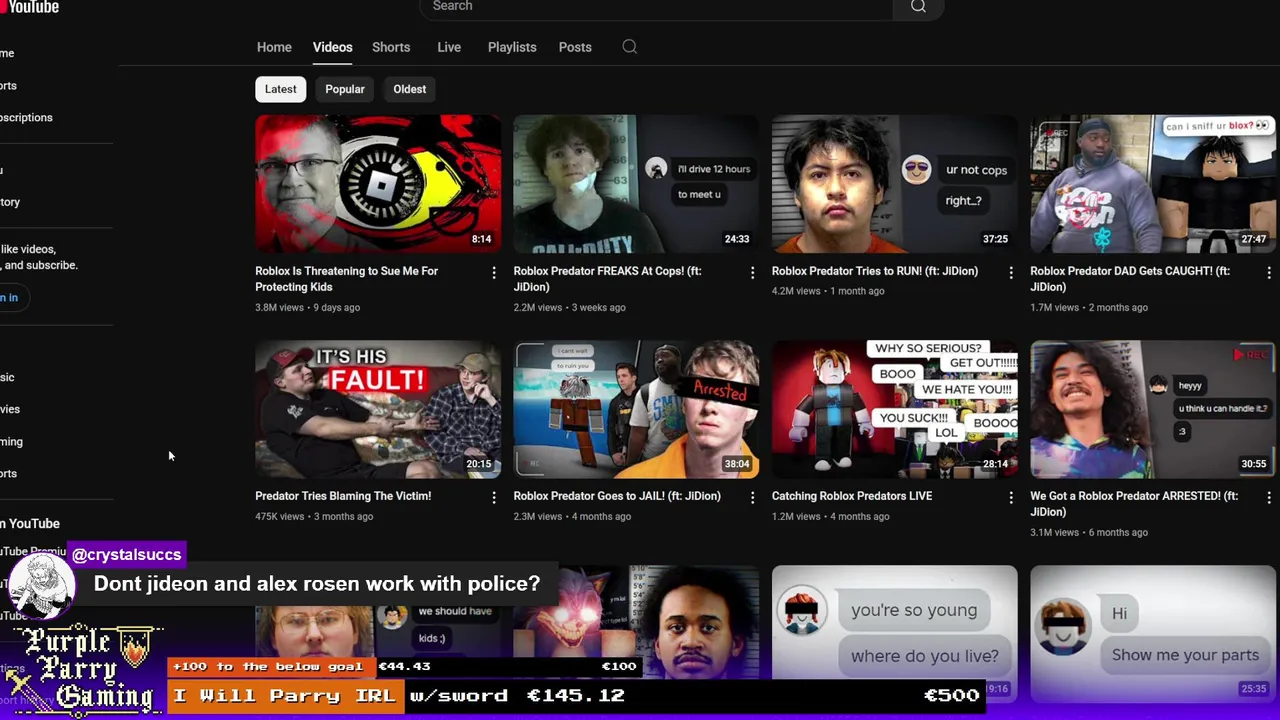1280x720 pixels.
Task: Click the '1.2M views · 4 months ago' text
Action: [x=830, y=516]
